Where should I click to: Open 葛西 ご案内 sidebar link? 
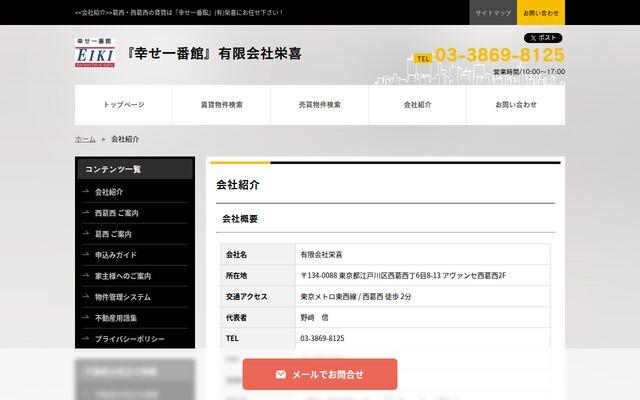pos(113,234)
